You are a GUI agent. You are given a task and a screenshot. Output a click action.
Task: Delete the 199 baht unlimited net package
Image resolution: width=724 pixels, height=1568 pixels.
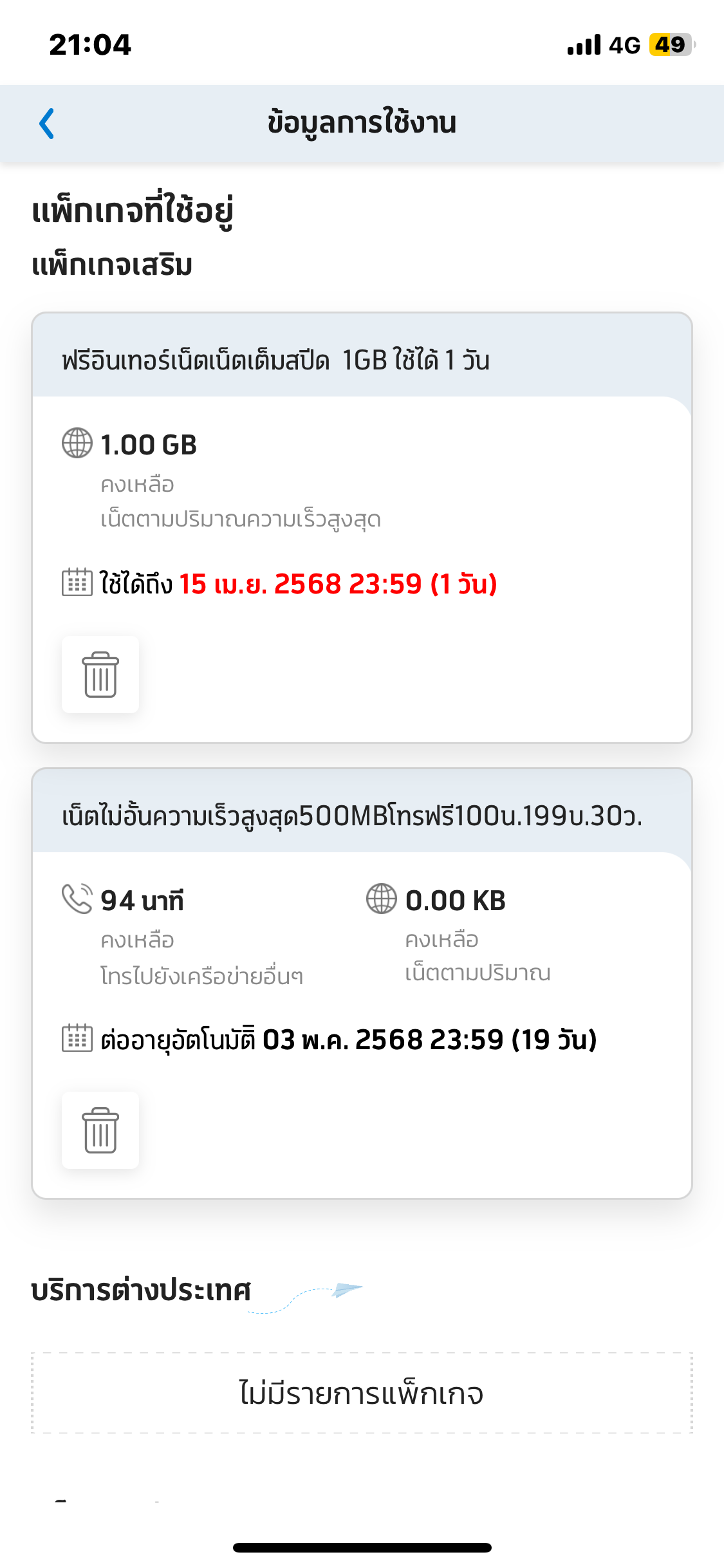(100, 1130)
